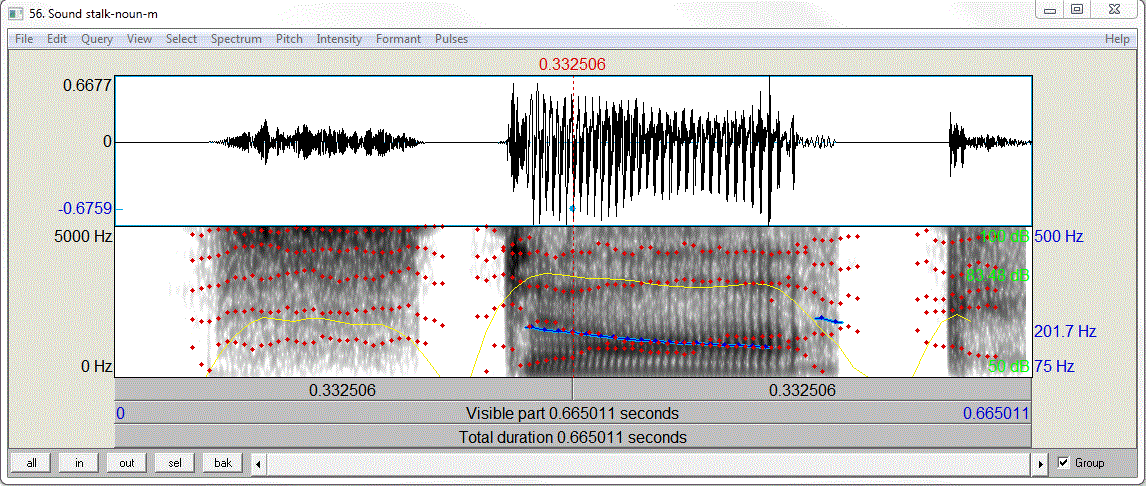Click the scrollbar right arrow
The width and height of the screenshot is (1146, 486).
click(1042, 463)
